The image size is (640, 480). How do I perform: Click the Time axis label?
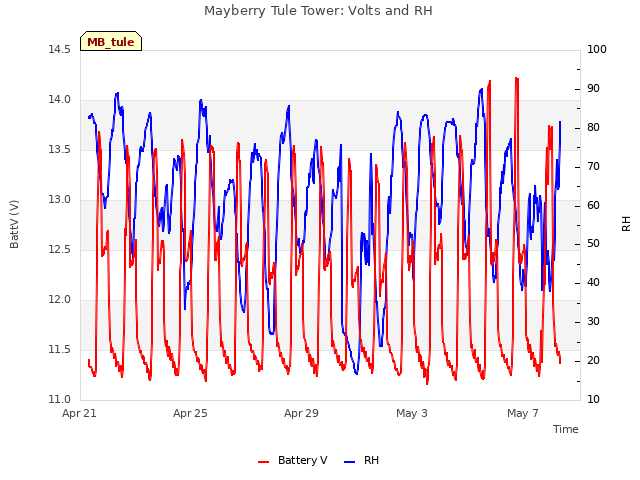(x=565, y=429)
